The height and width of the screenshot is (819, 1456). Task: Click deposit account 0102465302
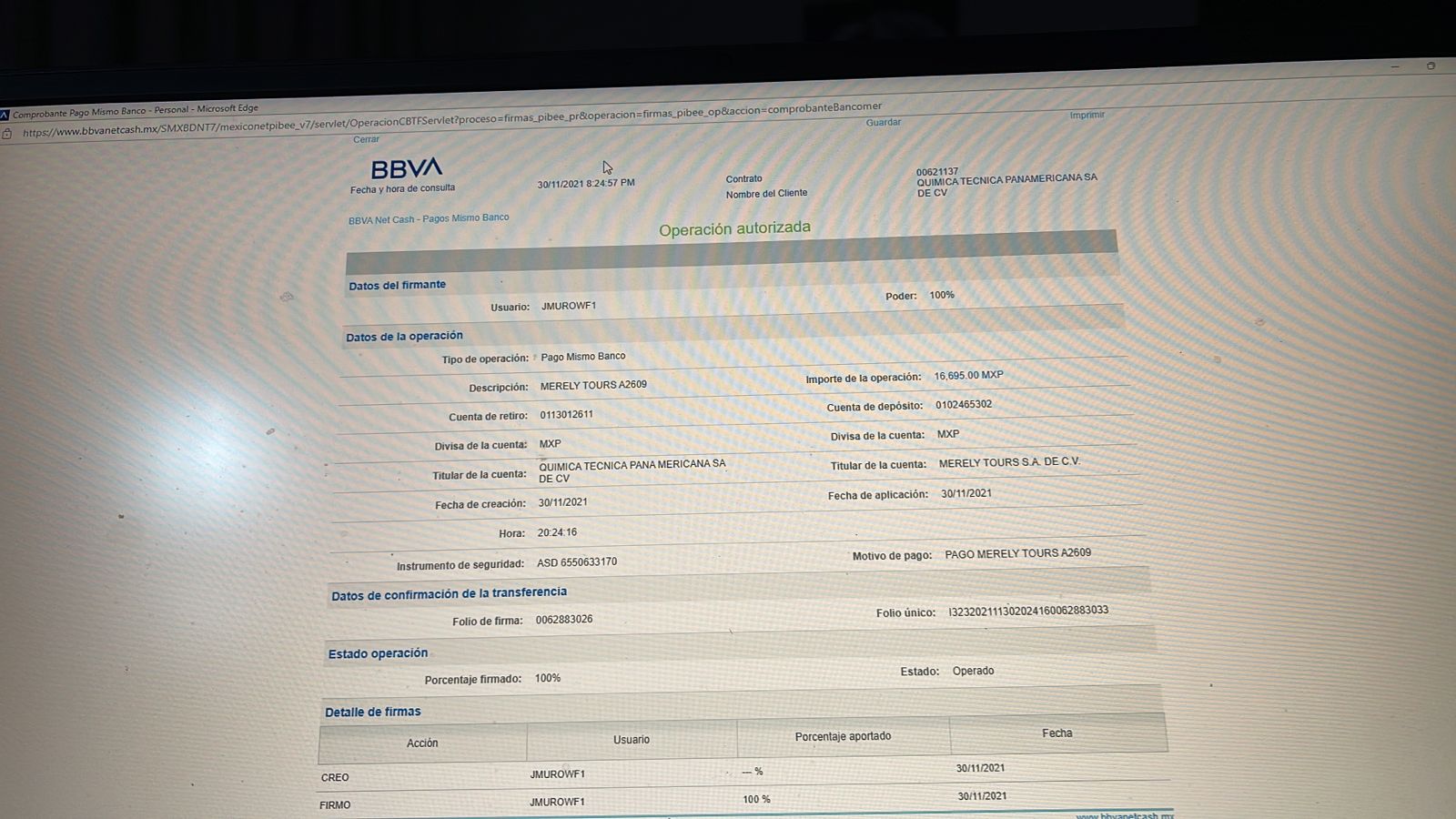[964, 404]
